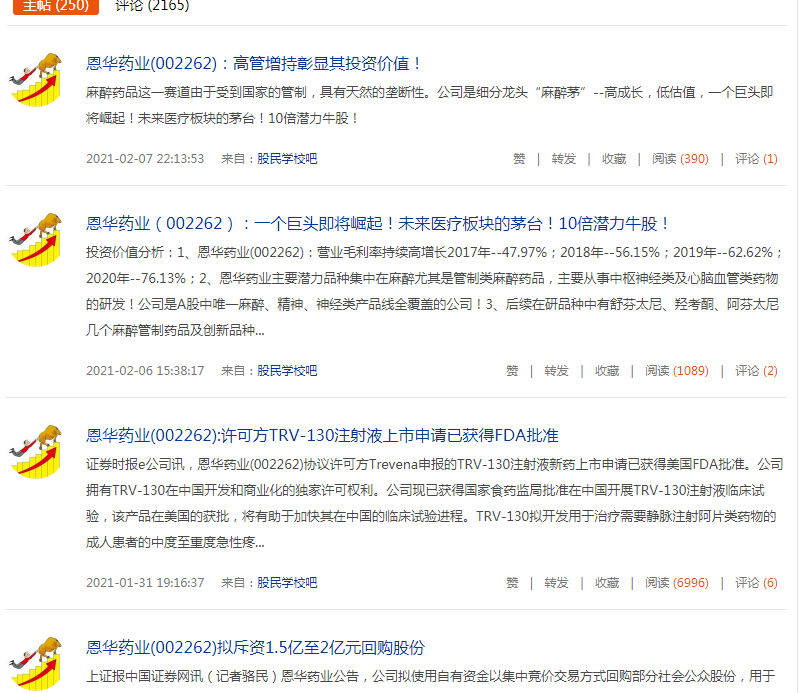Viewport: 811px width, 693px height.
Task: Open avatar of the TRV-130 FDA post
Action: click(36, 451)
